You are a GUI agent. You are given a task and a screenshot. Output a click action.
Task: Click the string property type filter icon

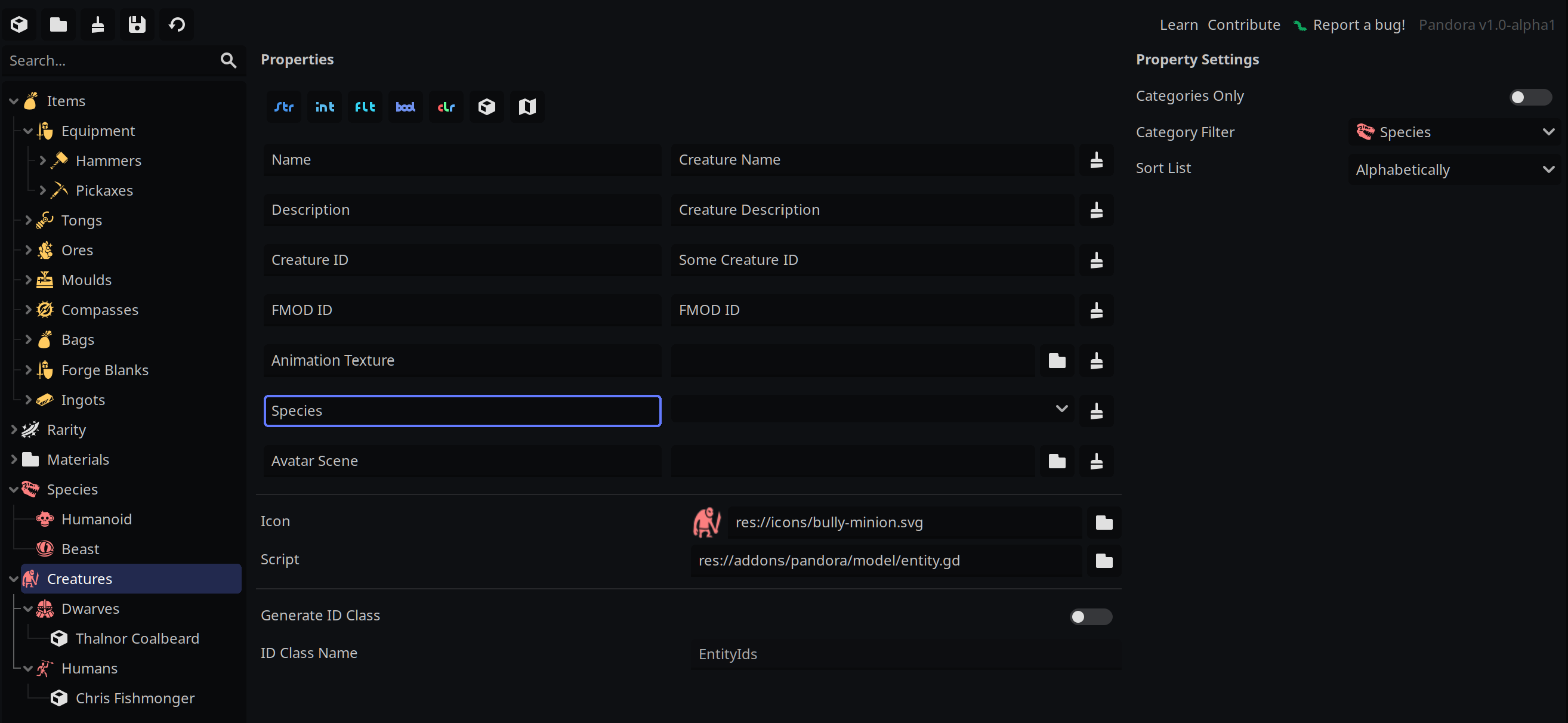(283, 106)
